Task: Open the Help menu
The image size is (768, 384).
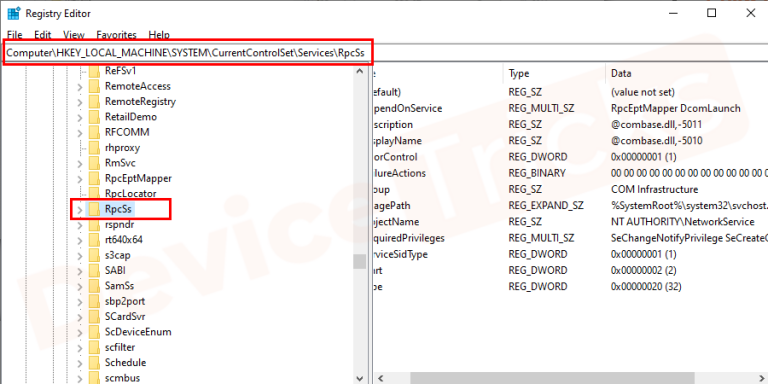Action: point(159,35)
